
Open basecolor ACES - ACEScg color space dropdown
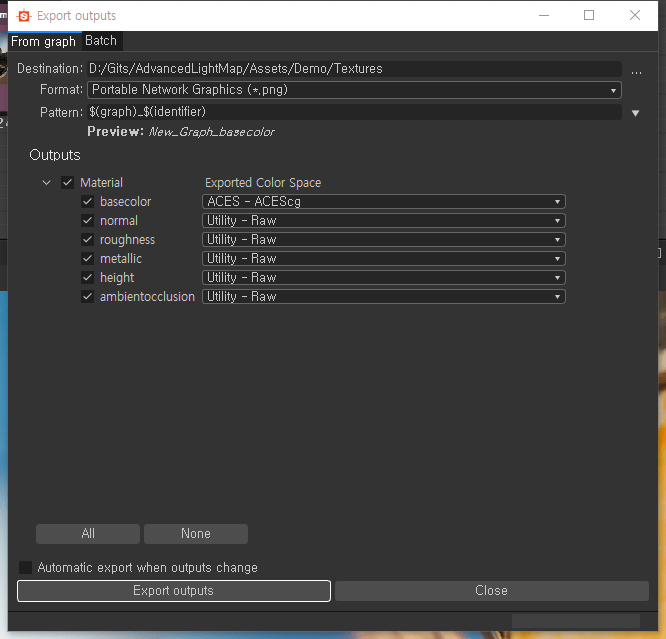pyautogui.click(x=384, y=202)
